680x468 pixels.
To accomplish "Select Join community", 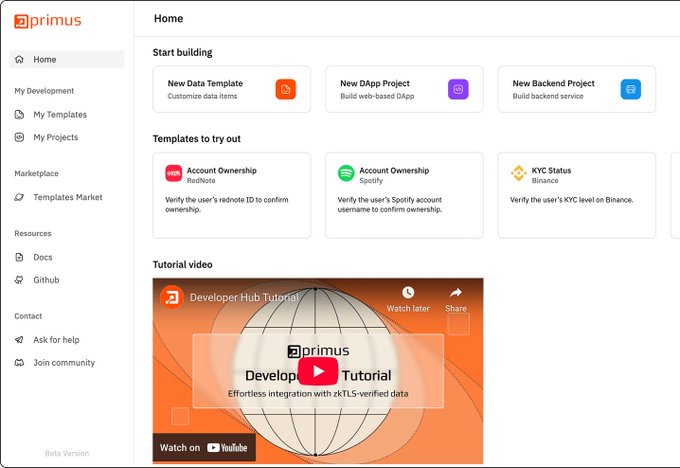I will tap(64, 363).
